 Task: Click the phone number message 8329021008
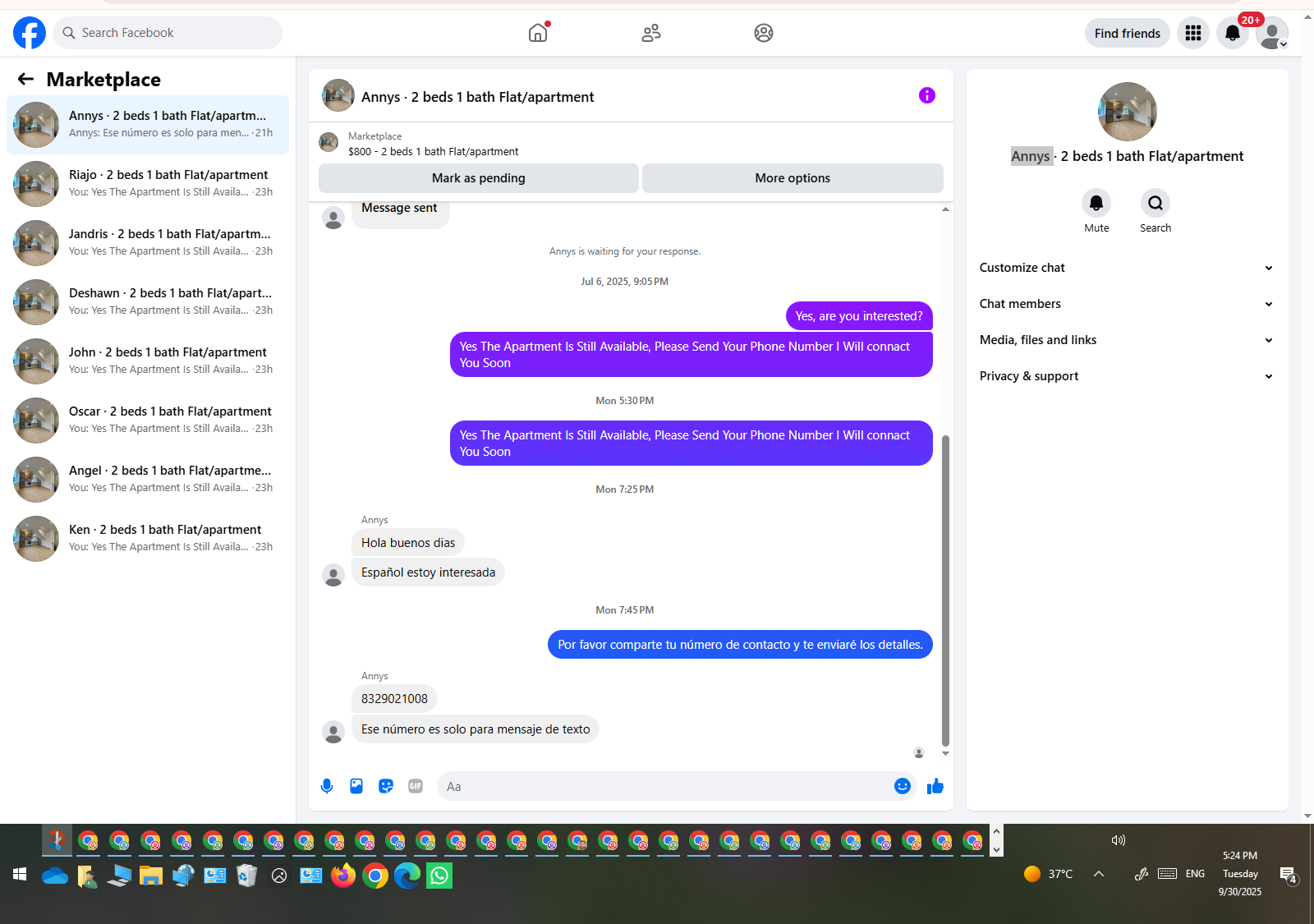[394, 699]
